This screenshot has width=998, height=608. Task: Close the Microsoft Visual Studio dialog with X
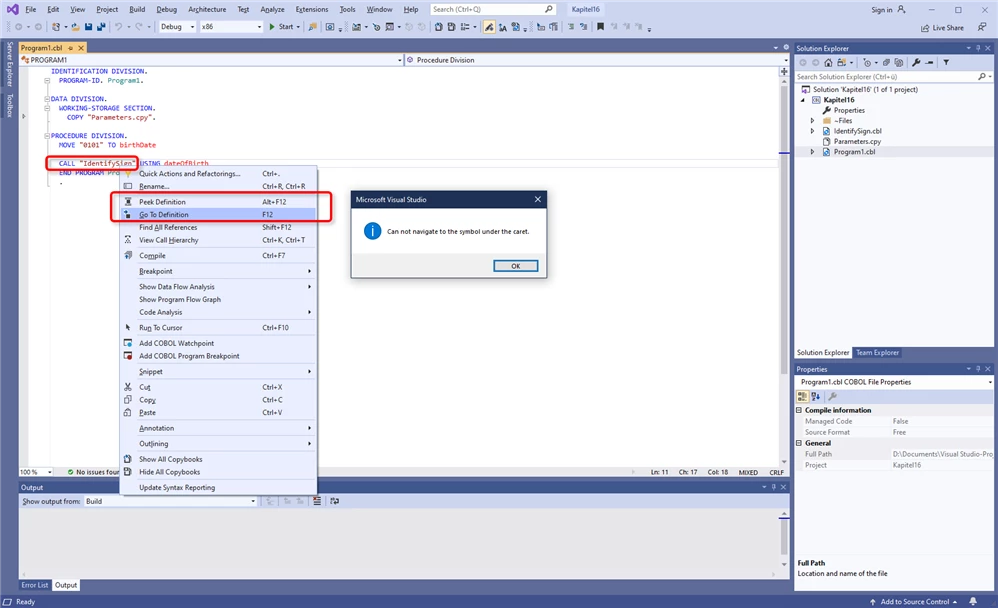click(538, 199)
